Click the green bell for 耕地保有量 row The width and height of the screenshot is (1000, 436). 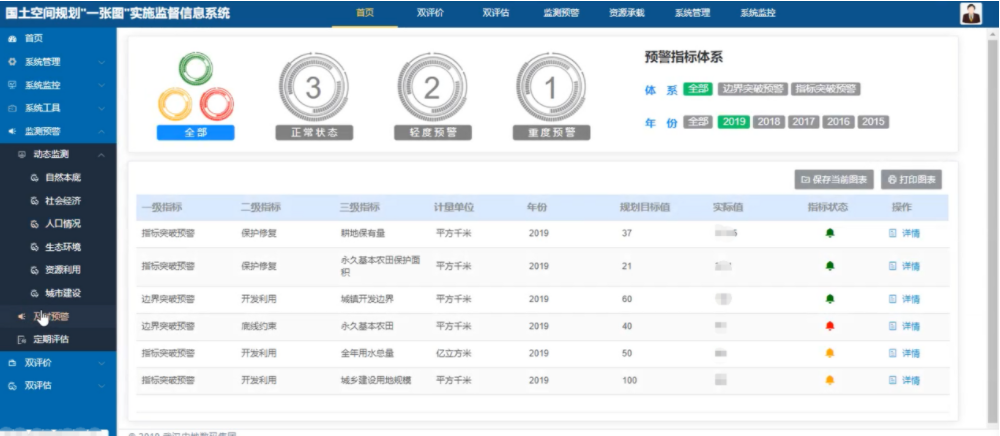(x=830, y=233)
